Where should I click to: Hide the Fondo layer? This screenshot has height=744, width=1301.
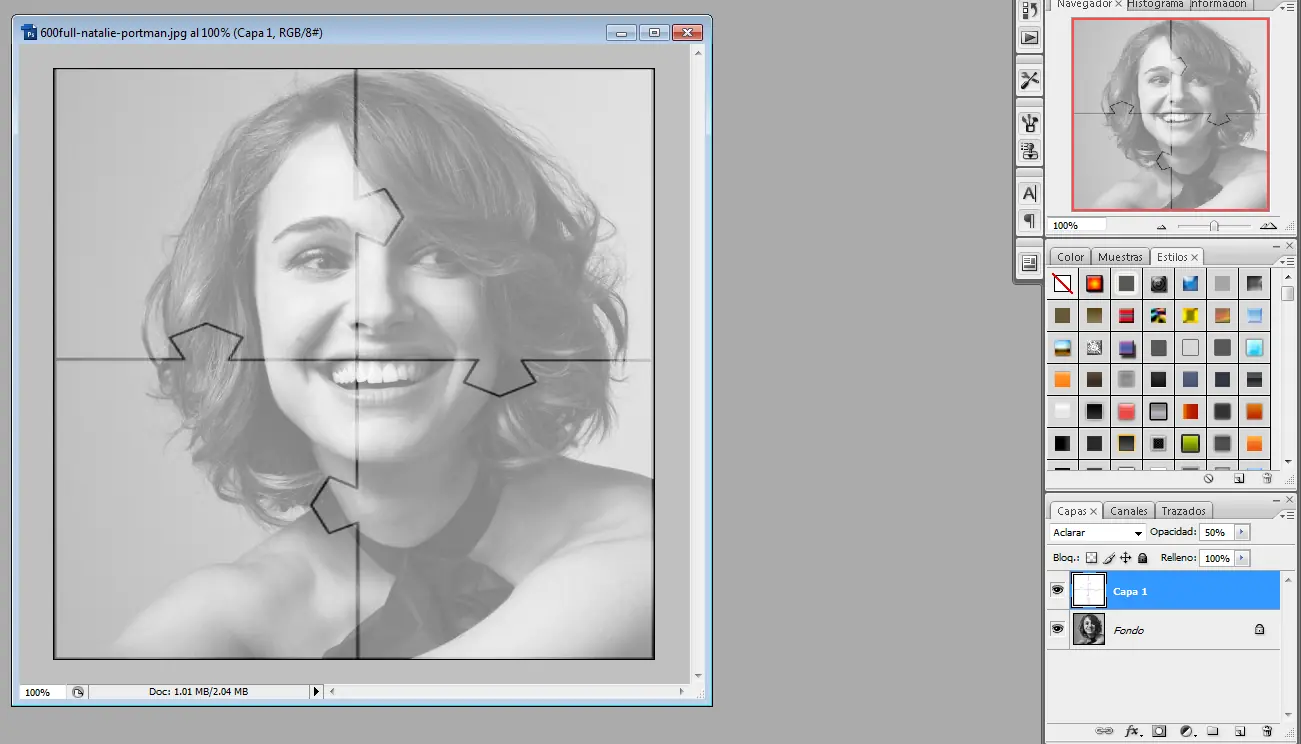[1057, 629]
